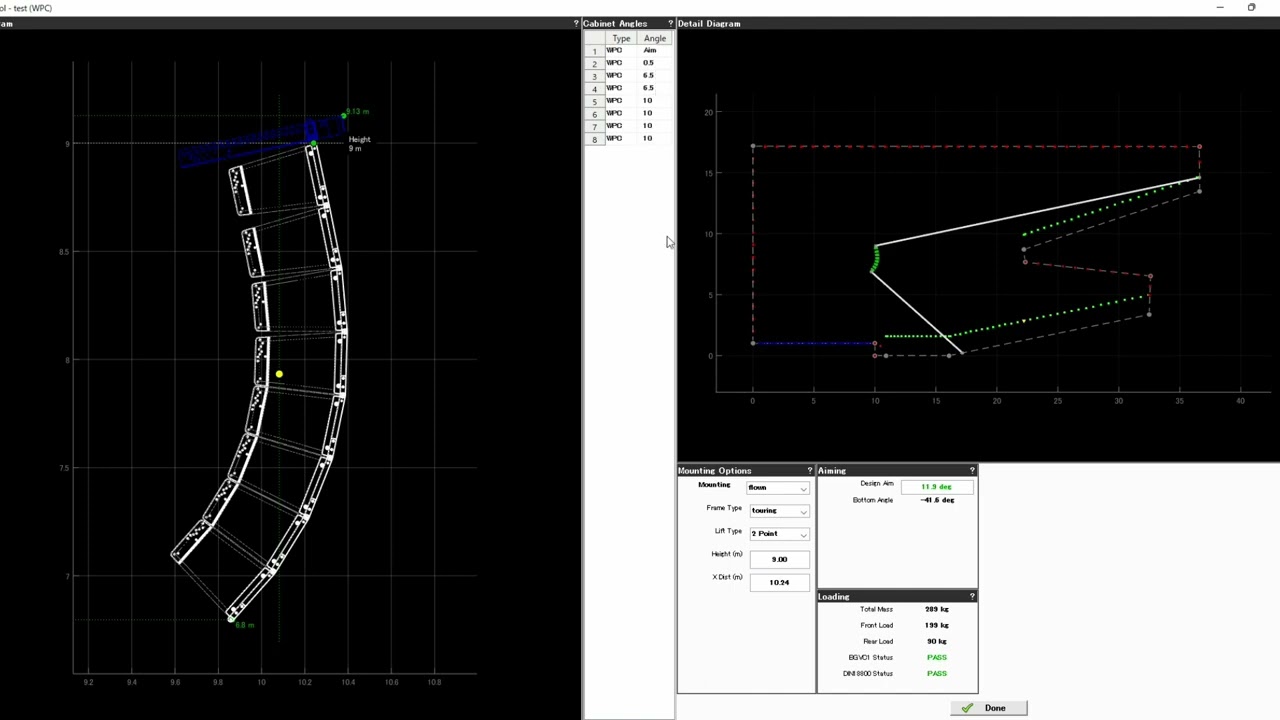Click the Type column header
The image size is (1280, 720).
coord(621,38)
